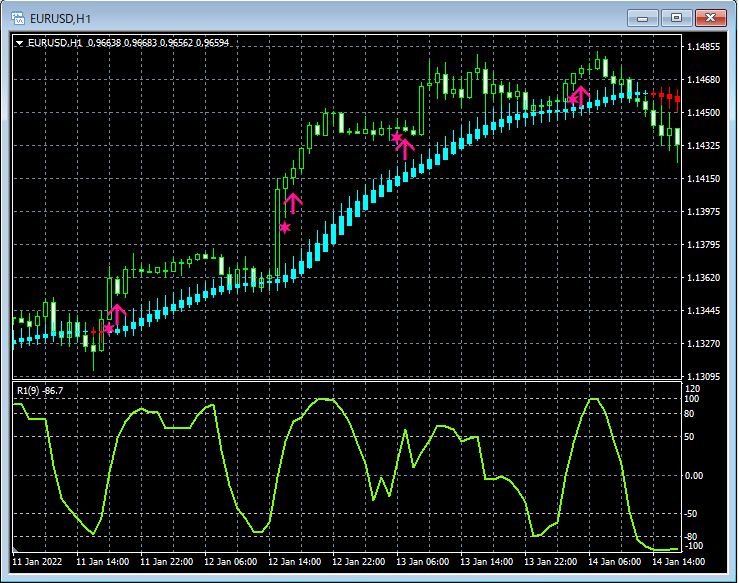The width and height of the screenshot is (739, 583).
Task: Minimize the EURUSD,H1 chart window
Action: (645, 18)
